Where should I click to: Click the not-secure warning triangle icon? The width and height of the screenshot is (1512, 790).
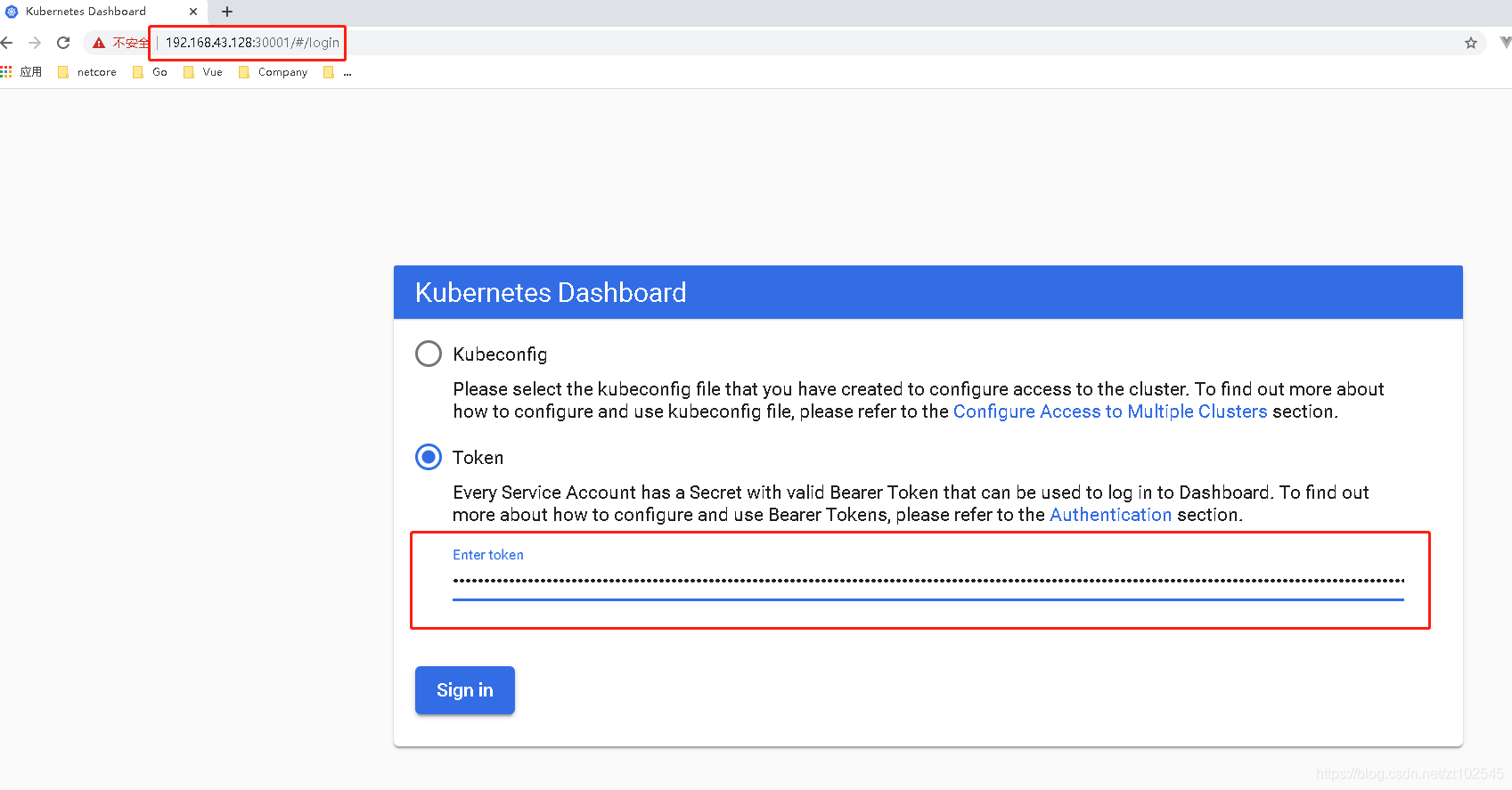(99, 43)
